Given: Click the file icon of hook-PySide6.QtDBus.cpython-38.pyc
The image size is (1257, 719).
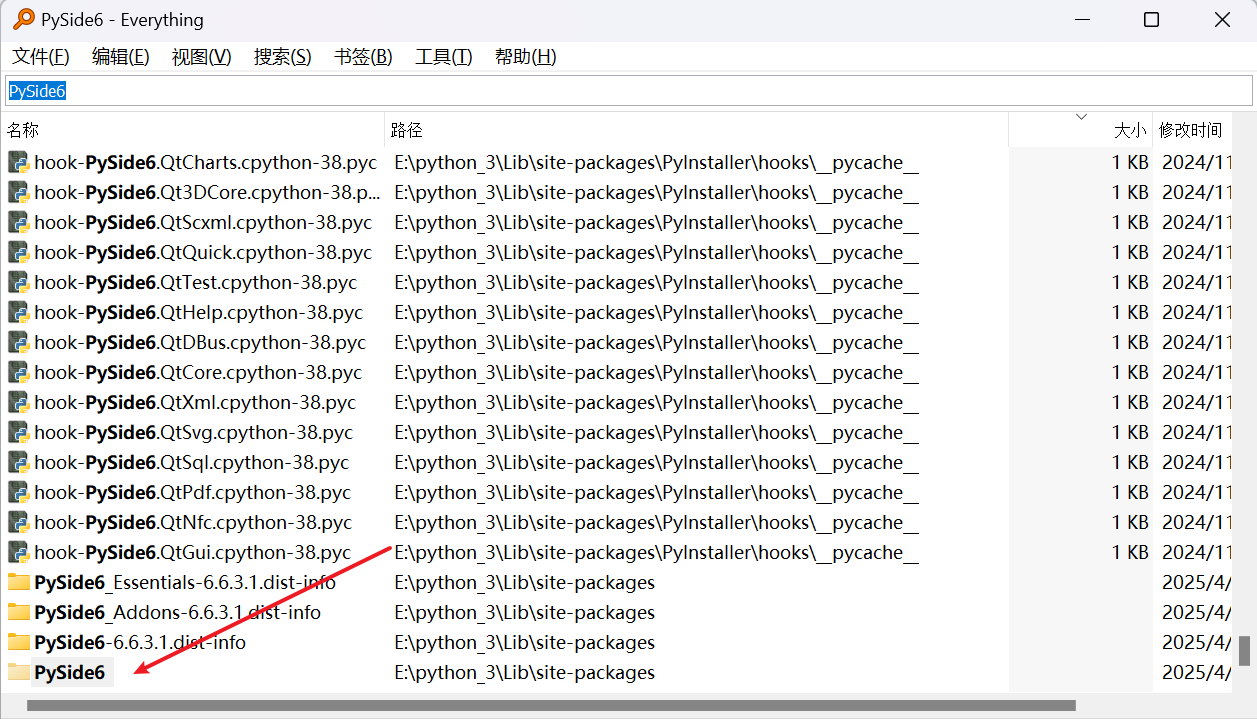Looking at the screenshot, I should point(18,342).
